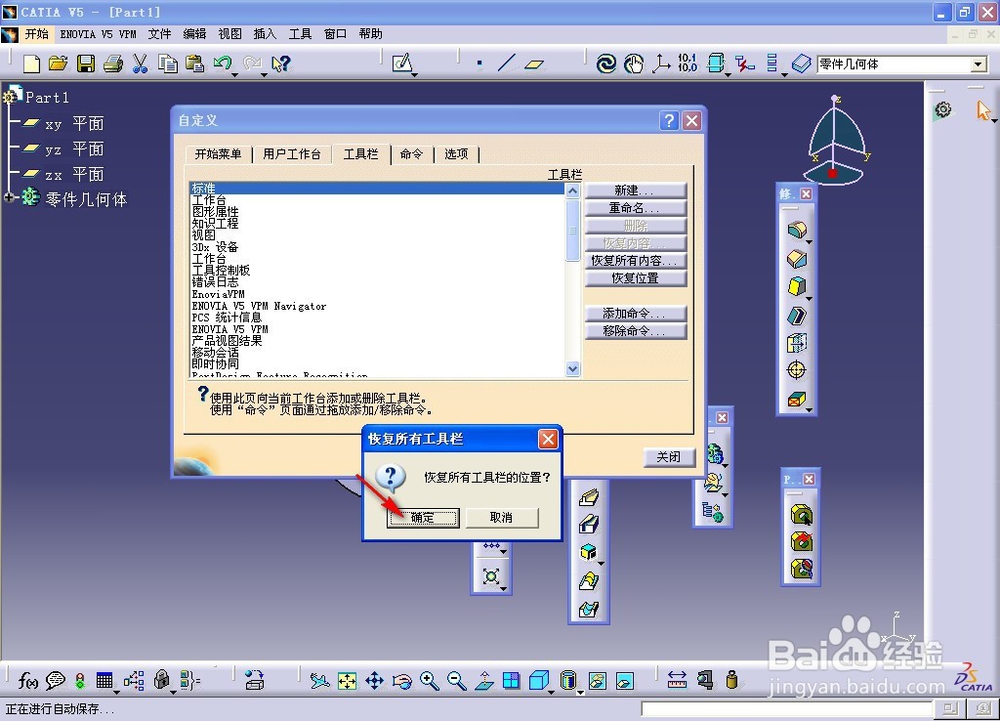Open the 零件几何体 combo box dropdown

pyautogui.click(x=978, y=64)
